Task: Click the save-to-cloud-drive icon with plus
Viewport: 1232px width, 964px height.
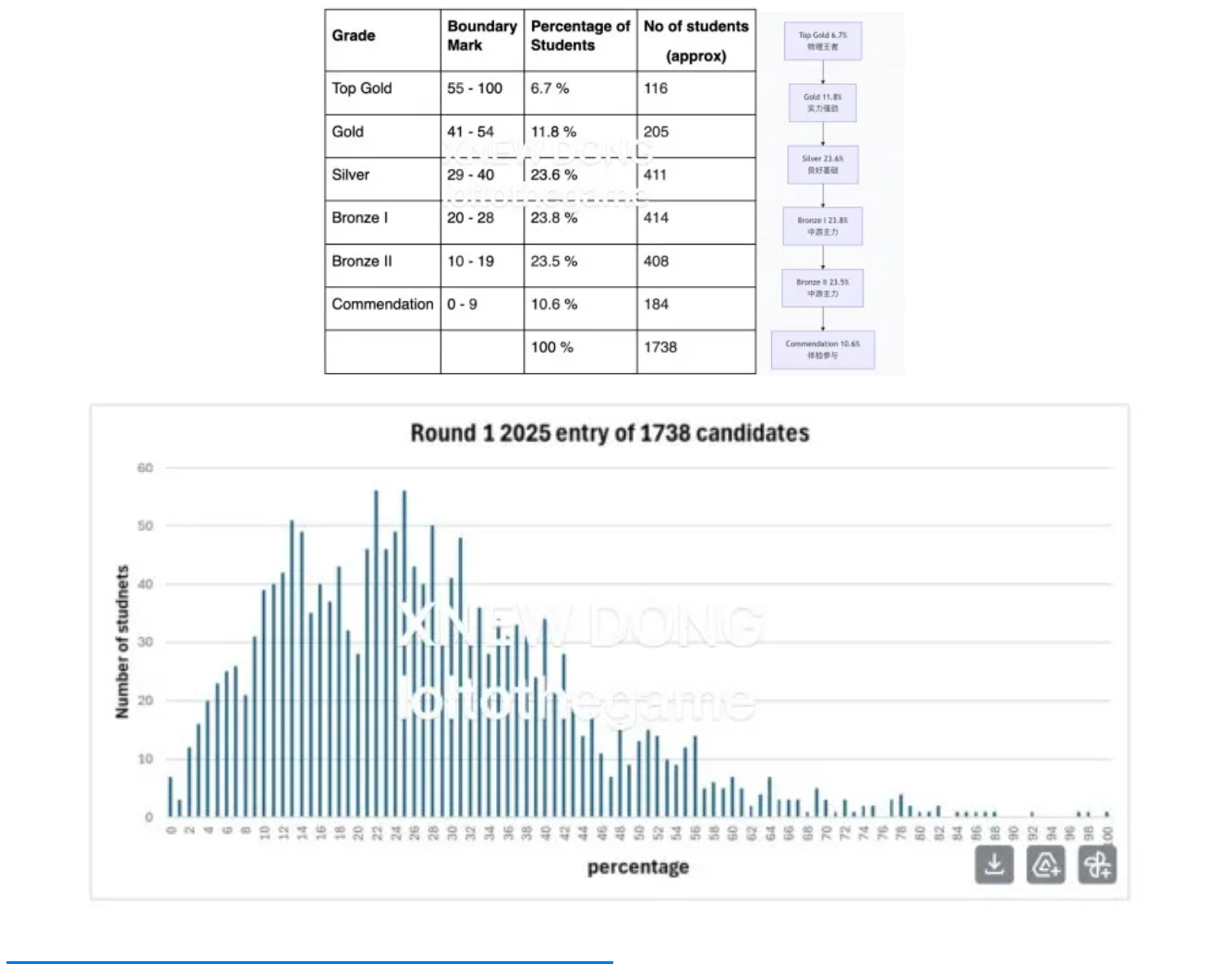Action: click(x=1045, y=864)
